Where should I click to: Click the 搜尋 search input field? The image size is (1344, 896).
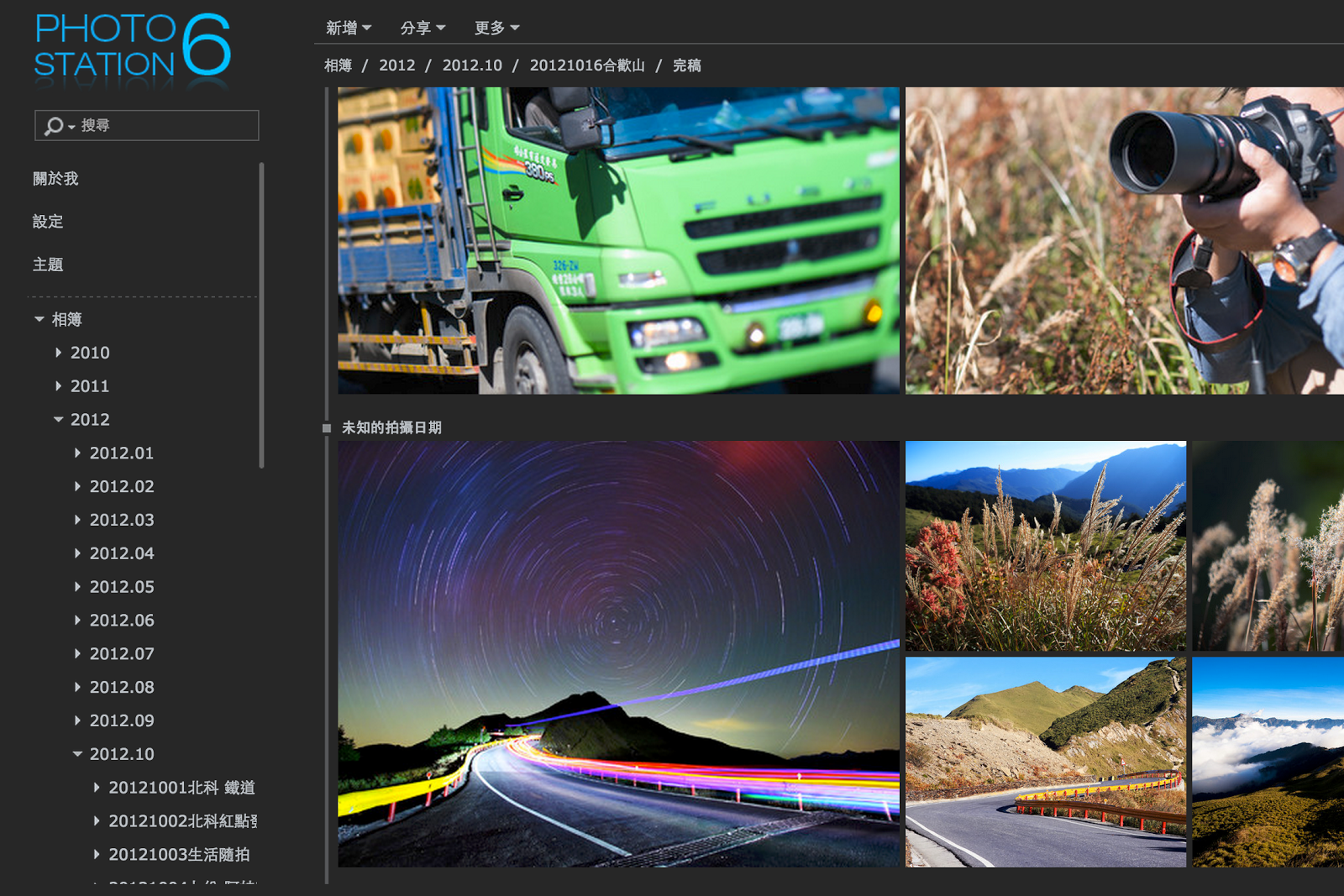pyautogui.click(x=147, y=125)
